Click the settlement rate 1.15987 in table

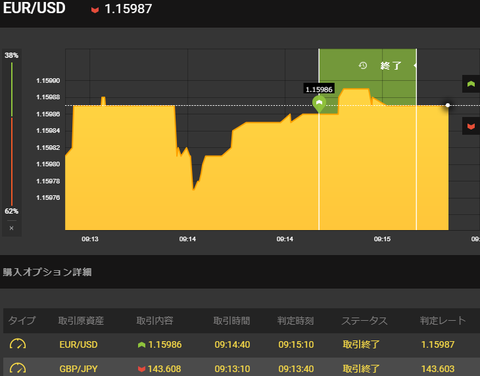[x=438, y=344]
